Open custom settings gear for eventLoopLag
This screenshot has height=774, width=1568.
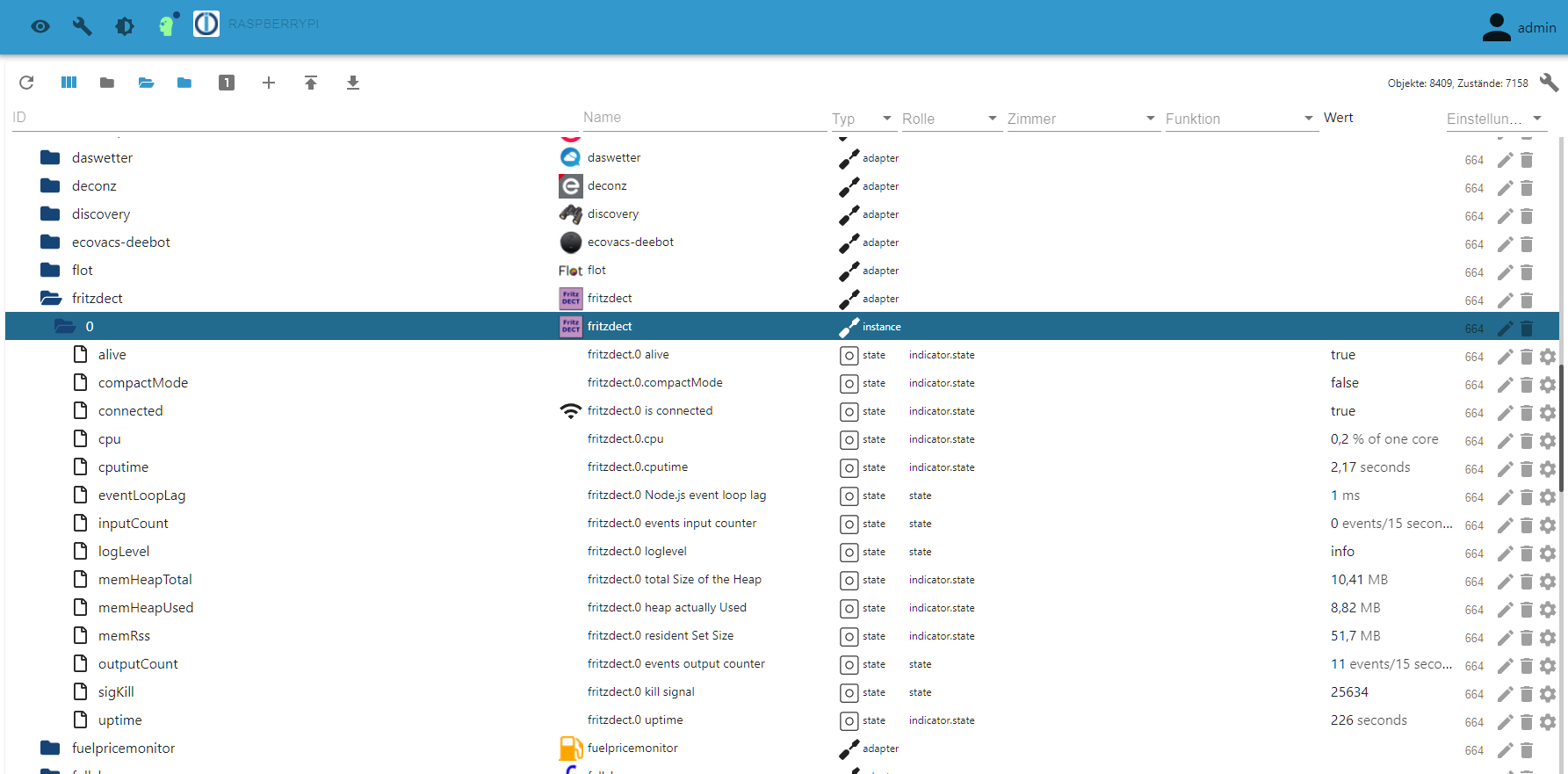pyautogui.click(x=1548, y=497)
